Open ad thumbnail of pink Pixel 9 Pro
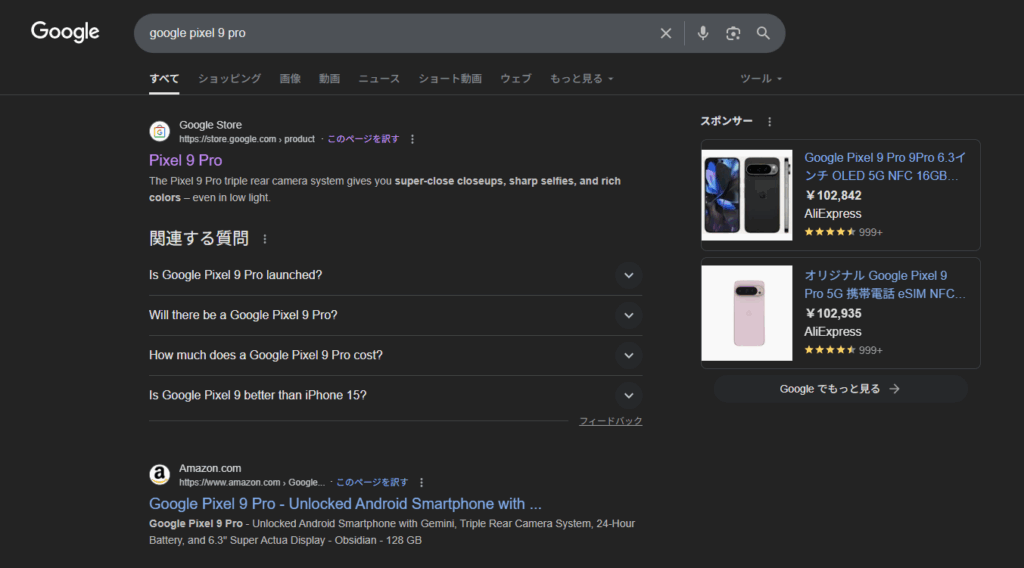 pyautogui.click(x=746, y=313)
